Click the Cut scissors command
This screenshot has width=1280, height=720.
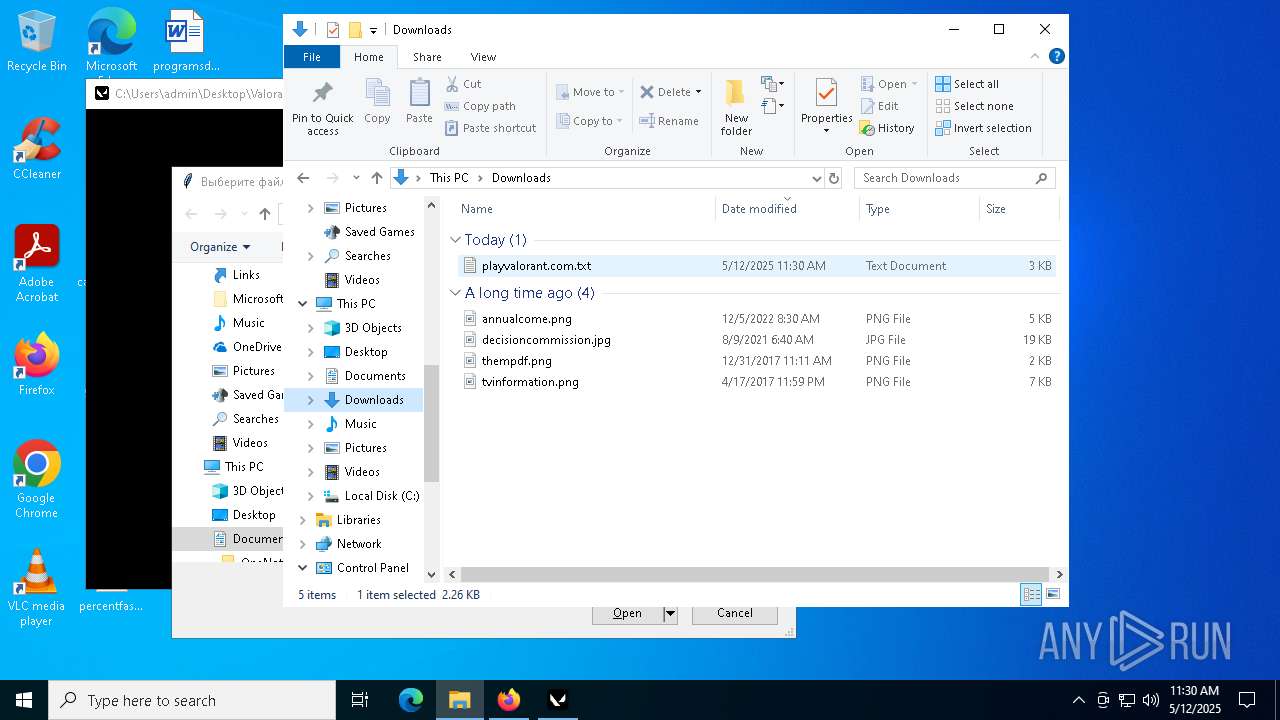(463, 84)
